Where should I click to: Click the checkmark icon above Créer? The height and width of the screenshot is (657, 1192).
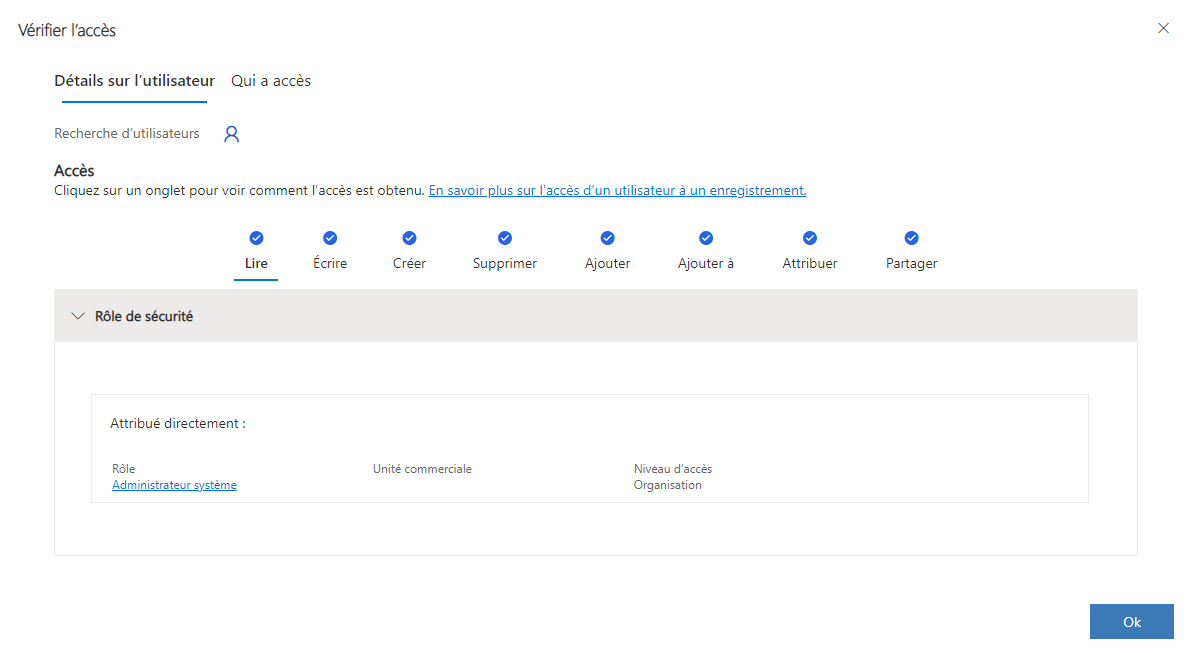pyautogui.click(x=409, y=238)
